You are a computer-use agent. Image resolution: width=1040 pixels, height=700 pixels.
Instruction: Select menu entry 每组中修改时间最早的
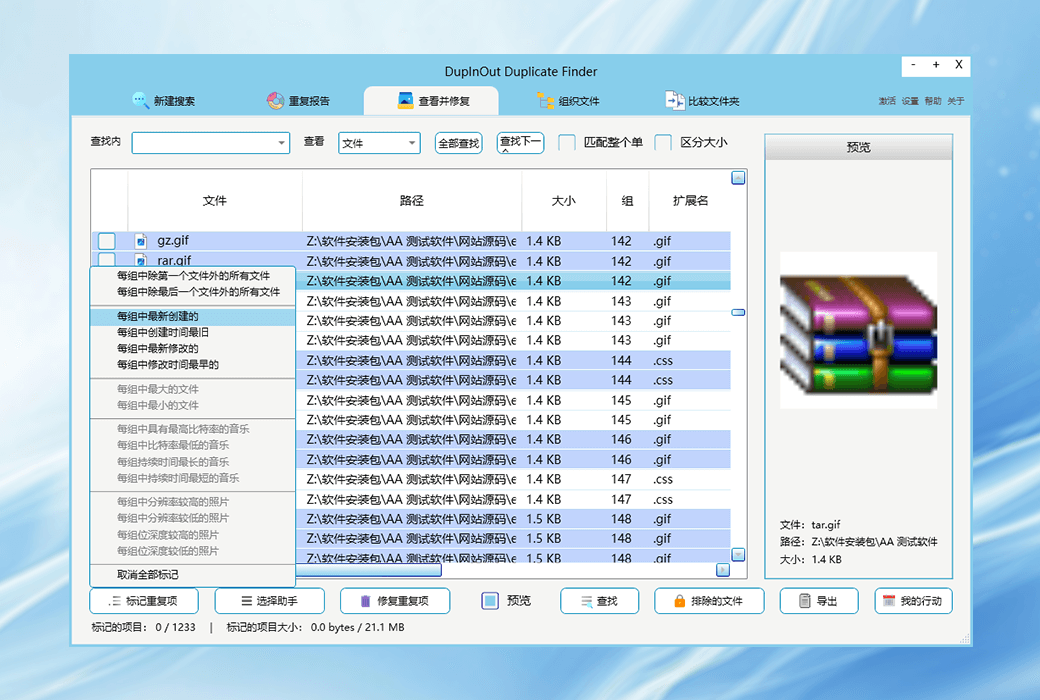[x=193, y=364]
